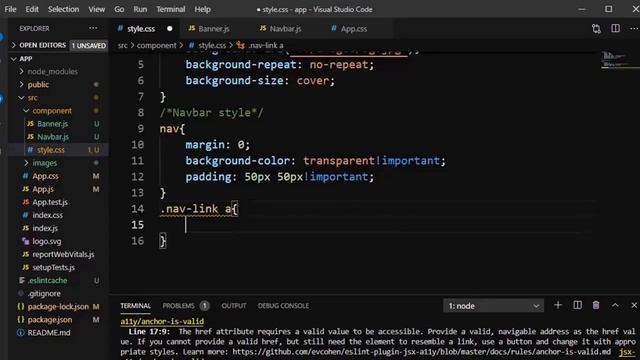Open index.css in the explorer

coord(59,215)
